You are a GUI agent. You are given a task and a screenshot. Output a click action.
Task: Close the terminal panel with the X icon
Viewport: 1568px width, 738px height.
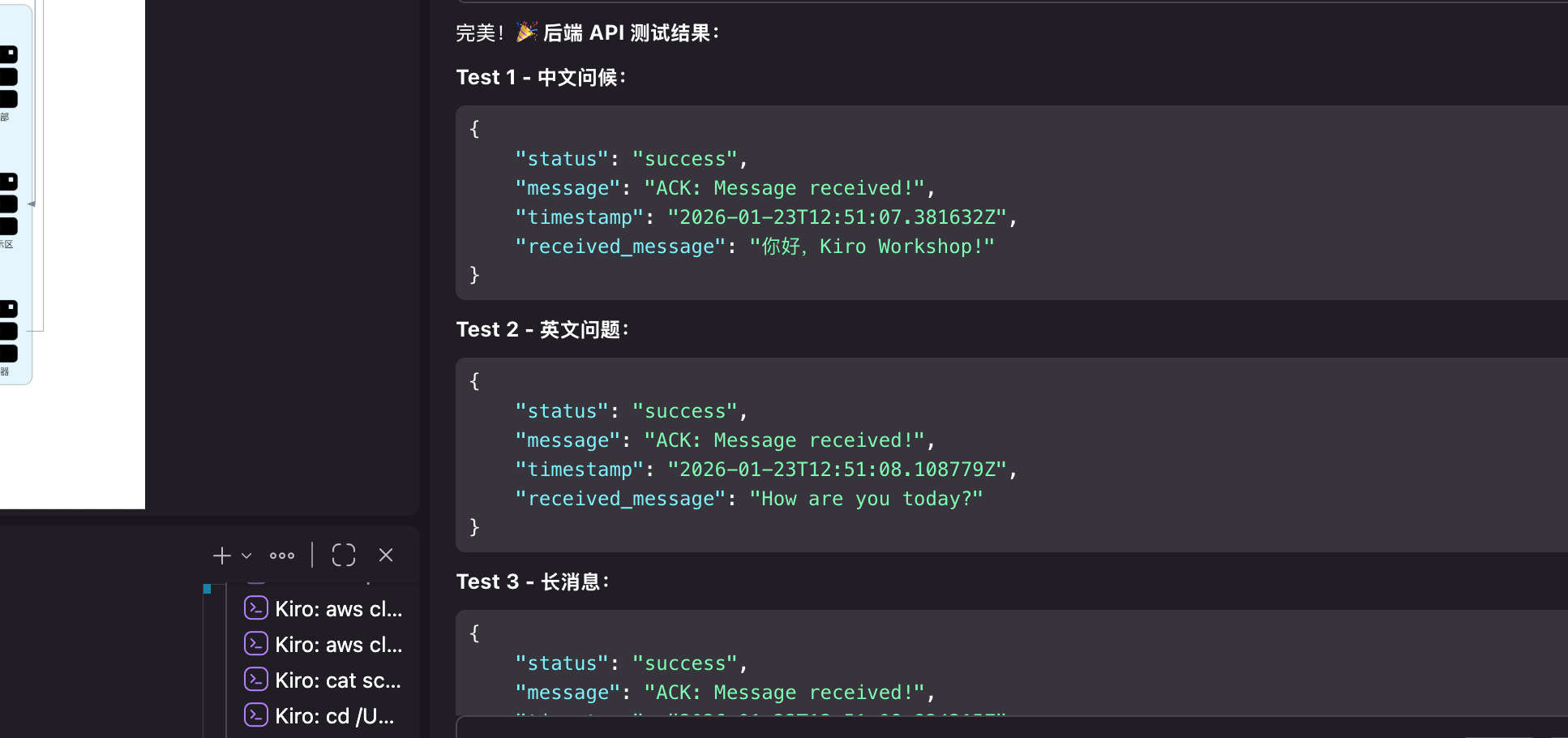(x=386, y=556)
